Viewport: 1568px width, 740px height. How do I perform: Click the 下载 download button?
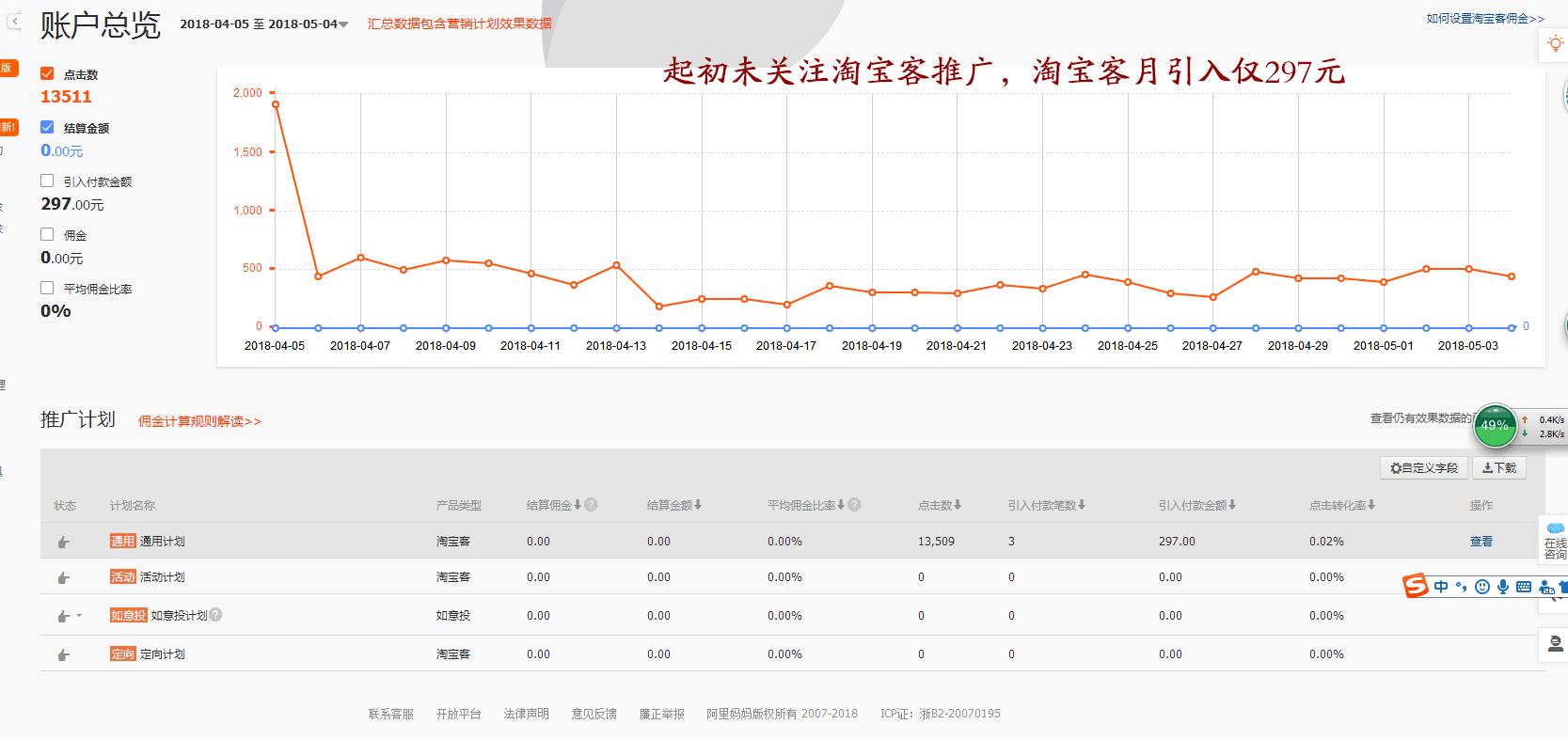point(1498,467)
